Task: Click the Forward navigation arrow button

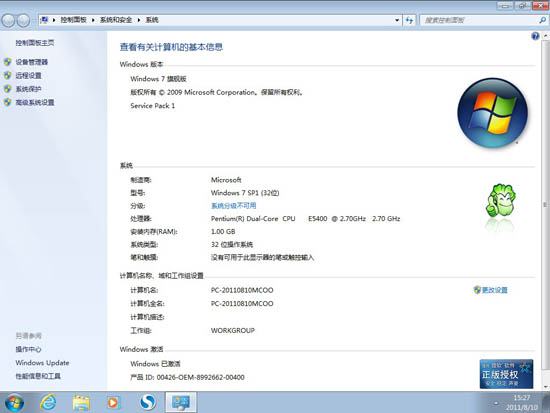Action: 23,20
